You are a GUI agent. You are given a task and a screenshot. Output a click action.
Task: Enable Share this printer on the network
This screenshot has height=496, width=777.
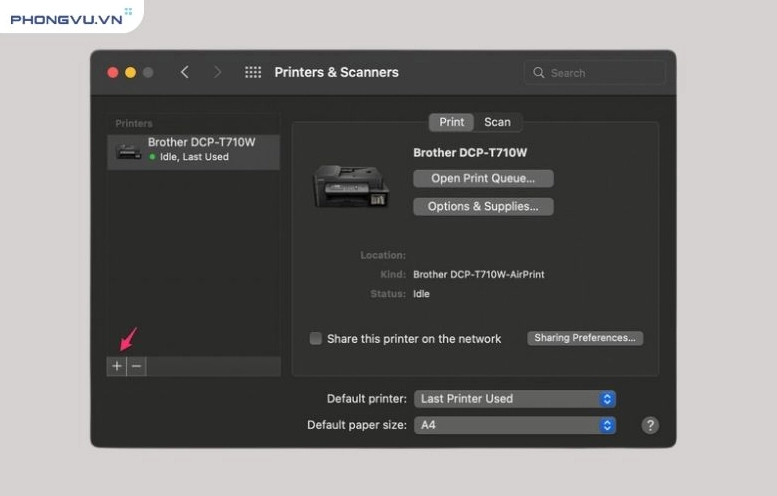pyautogui.click(x=316, y=339)
